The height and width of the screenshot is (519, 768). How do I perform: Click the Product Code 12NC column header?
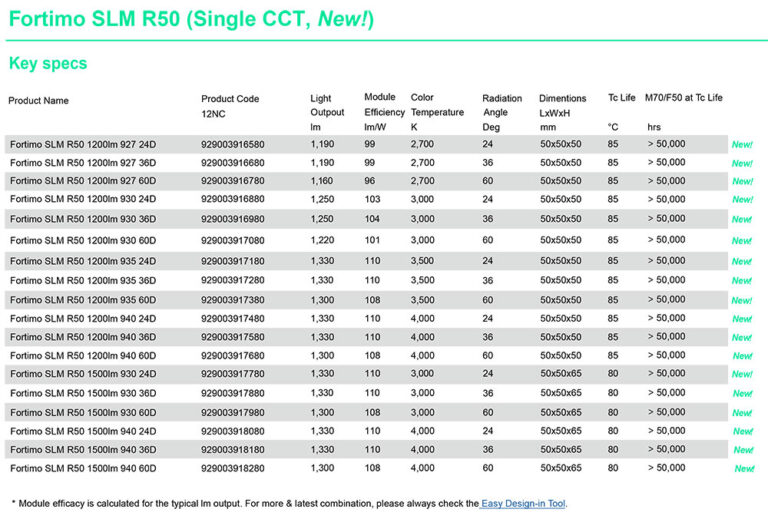230,106
